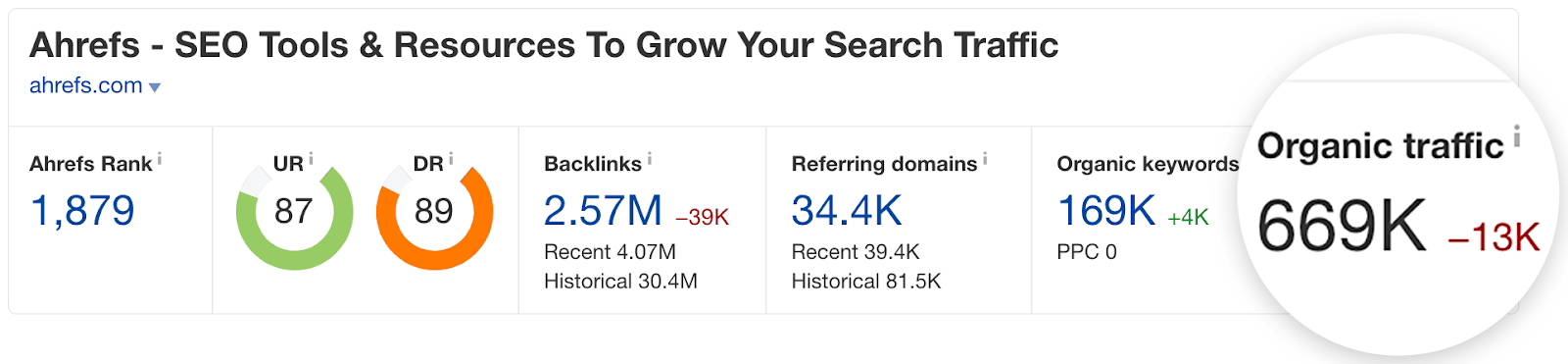This screenshot has width=1568, height=364.
Task: Click the Backlinks info icon
Action: click(x=650, y=158)
